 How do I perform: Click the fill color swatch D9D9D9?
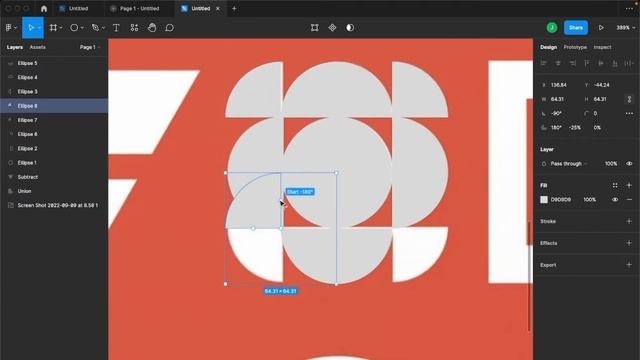point(544,200)
